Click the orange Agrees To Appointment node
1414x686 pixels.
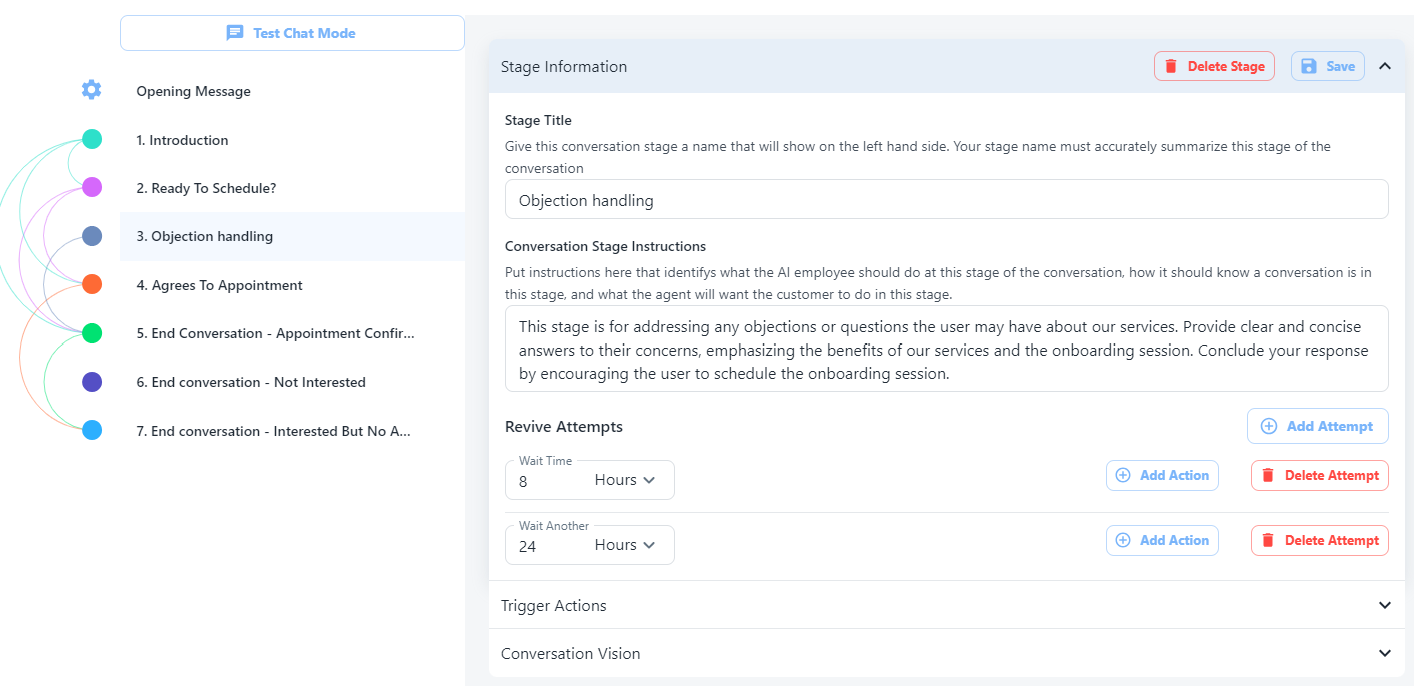pyautogui.click(x=92, y=284)
